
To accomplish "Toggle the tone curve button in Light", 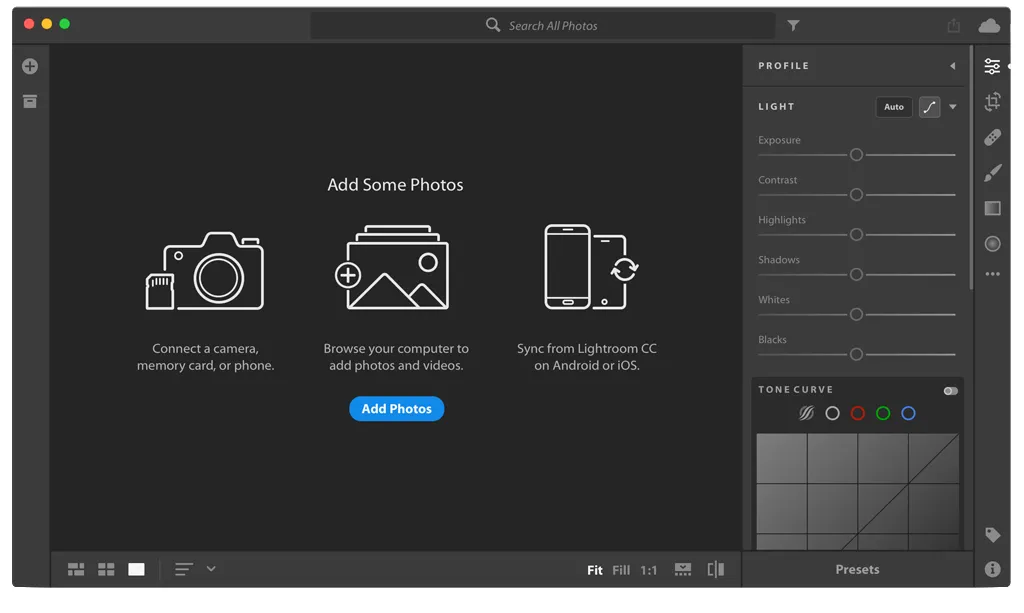I will (929, 106).
